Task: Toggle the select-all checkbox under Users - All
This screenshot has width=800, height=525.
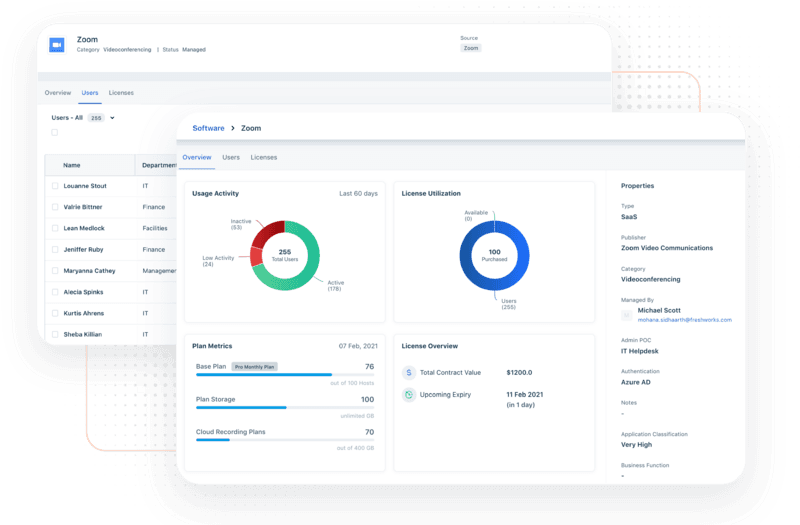Action: pyautogui.click(x=55, y=133)
